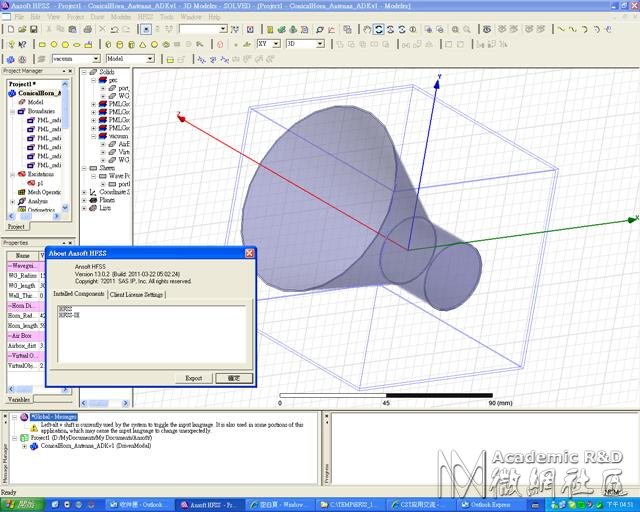Select the Draw ellipse tool
This screenshot has height=512, width=640.
click(x=76, y=45)
